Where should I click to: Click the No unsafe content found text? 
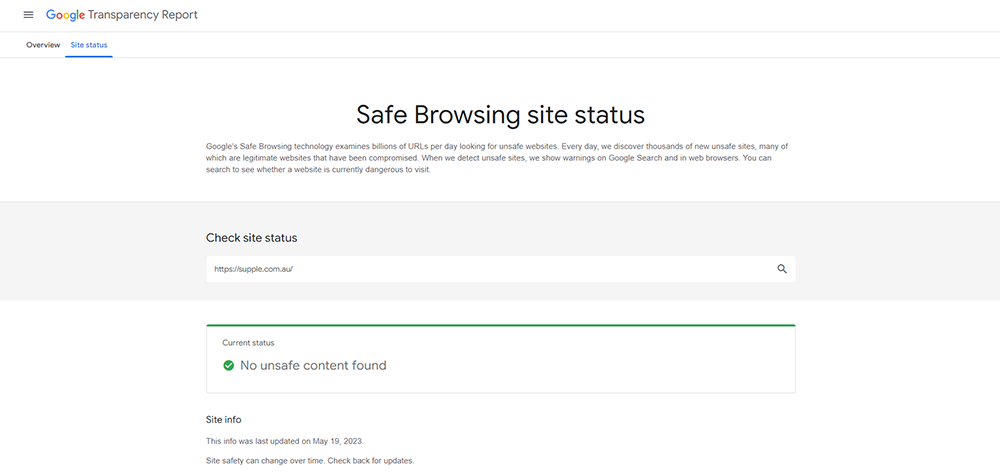point(313,366)
